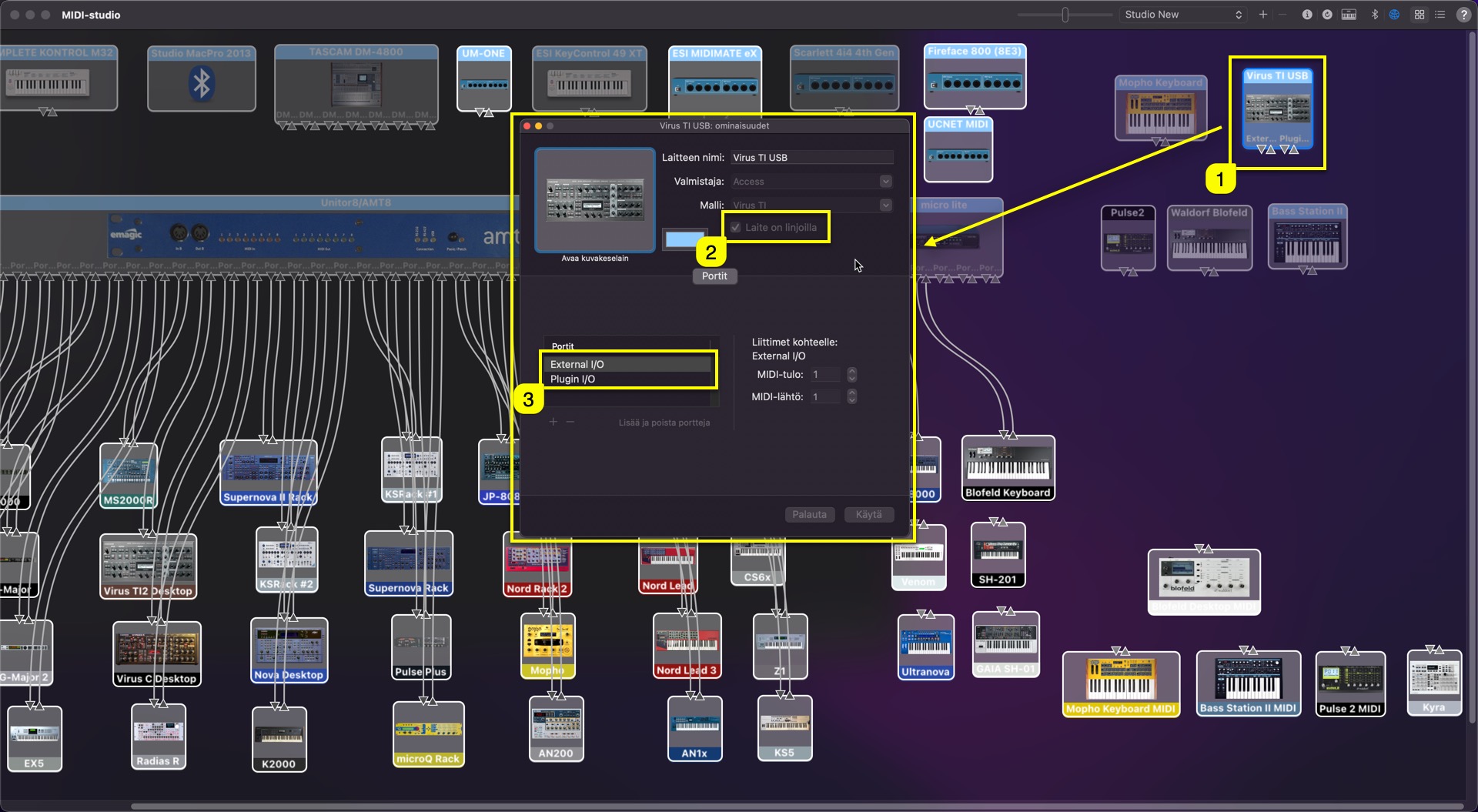Click the Palauta button
The width and height of the screenshot is (1478, 812).
[809, 515]
